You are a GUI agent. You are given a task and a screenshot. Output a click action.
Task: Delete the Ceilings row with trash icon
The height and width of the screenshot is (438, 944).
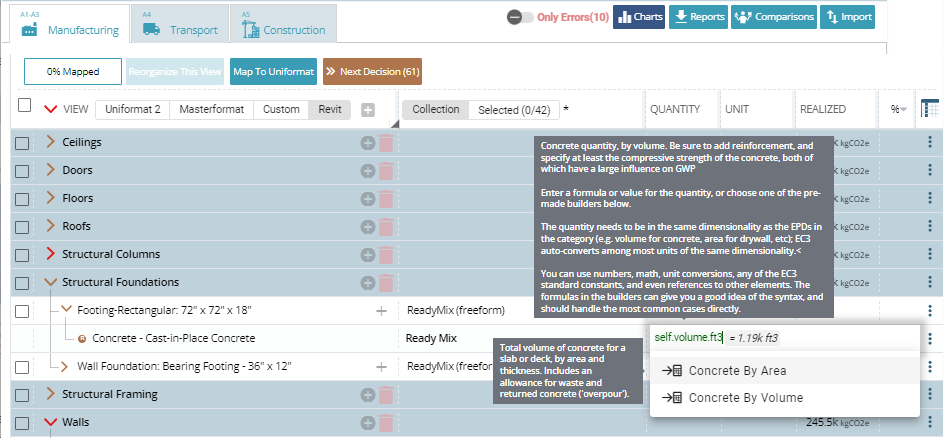[386, 143]
